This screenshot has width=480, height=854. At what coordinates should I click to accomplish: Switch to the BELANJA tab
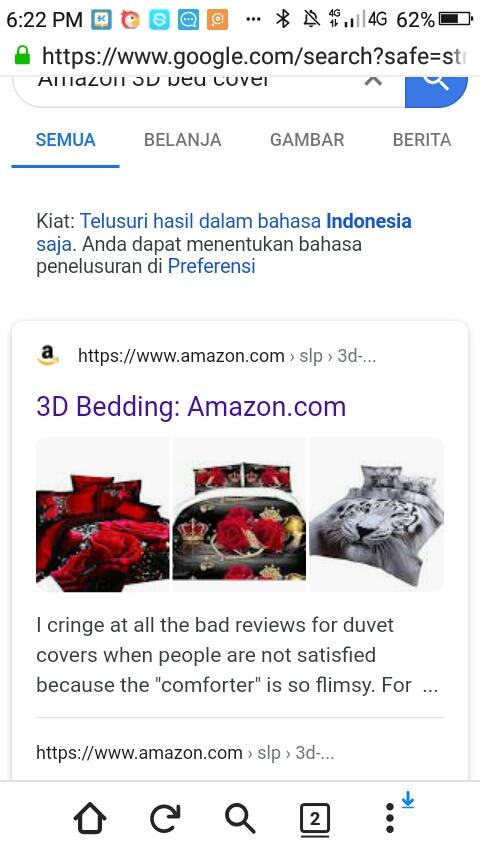click(183, 140)
